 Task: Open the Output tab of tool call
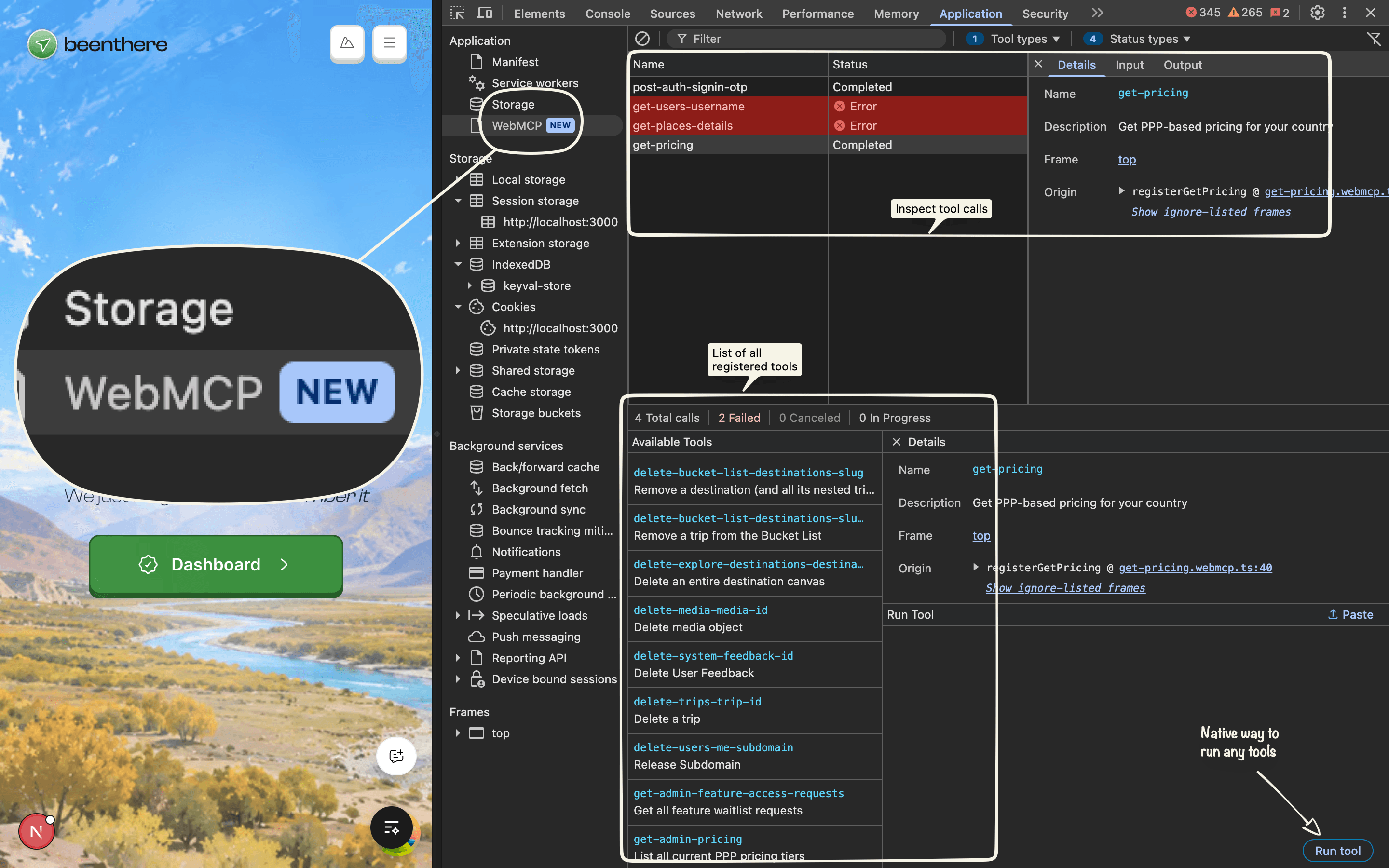click(x=1183, y=65)
